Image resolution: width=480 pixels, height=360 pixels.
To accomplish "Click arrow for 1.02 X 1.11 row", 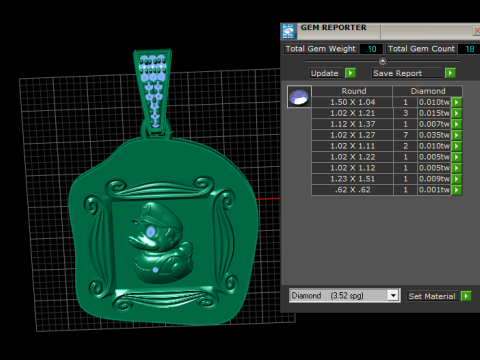I will pyautogui.click(x=457, y=146).
